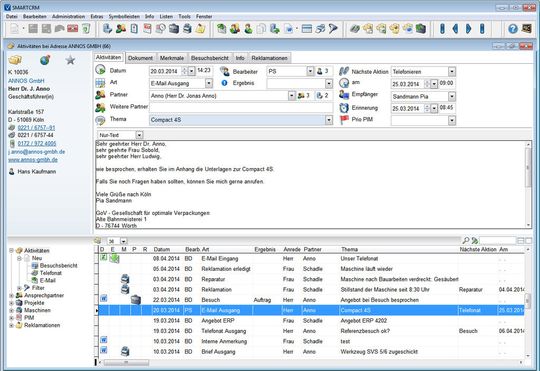Open the empty Ergebnis dropdown
Image resolution: width=540 pixels, height=371 pixels.
click(x=329, y=83)
